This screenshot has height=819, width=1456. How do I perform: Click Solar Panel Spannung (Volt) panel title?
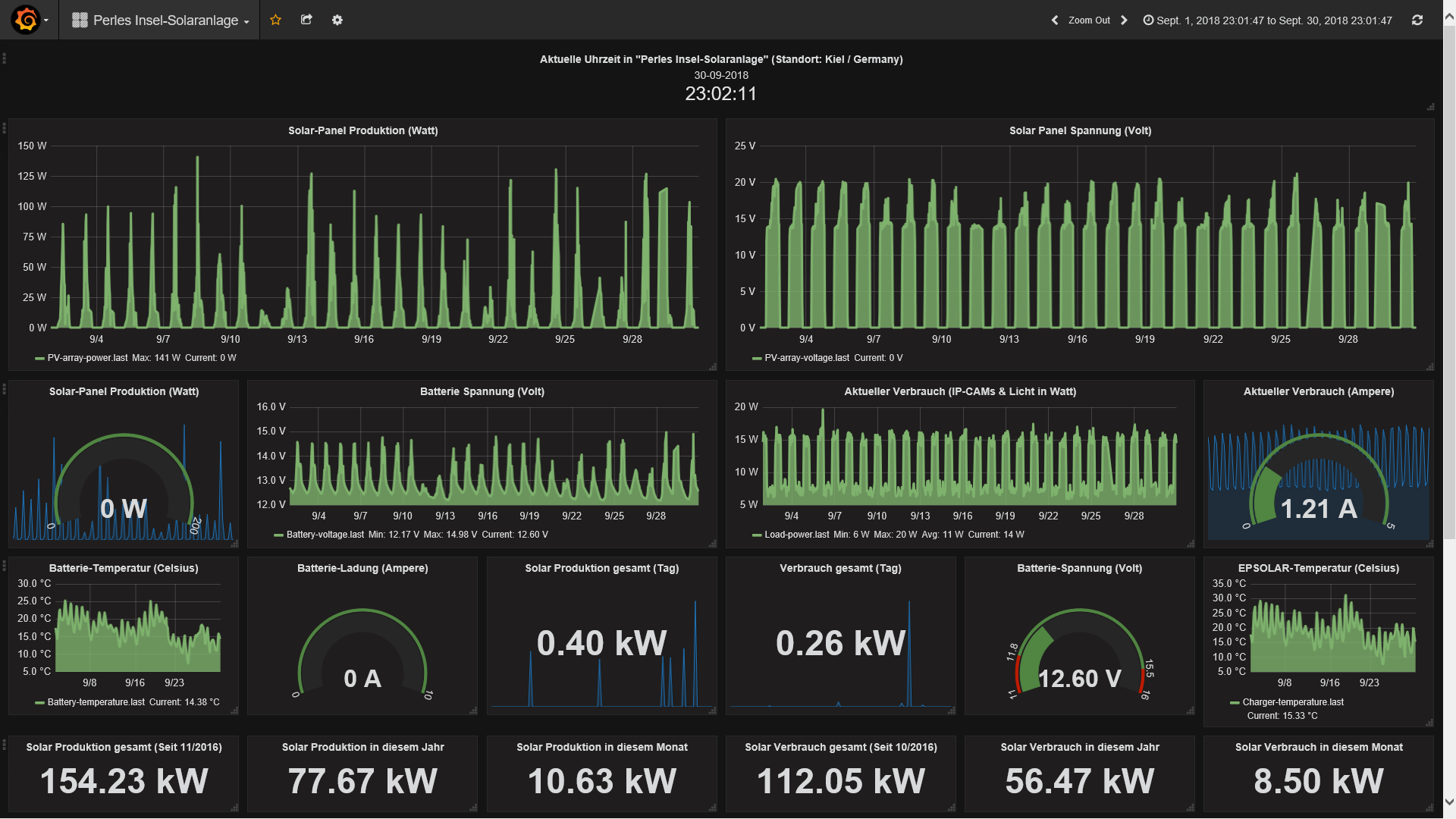[x=1080, y=130]
